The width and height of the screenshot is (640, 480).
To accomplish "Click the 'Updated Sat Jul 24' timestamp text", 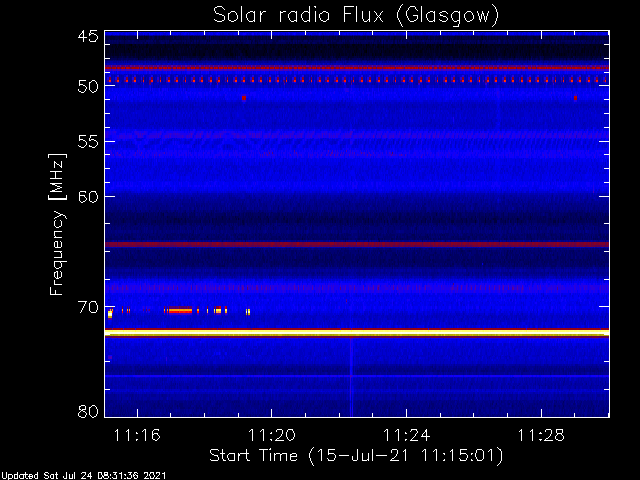I will (83, 476).
